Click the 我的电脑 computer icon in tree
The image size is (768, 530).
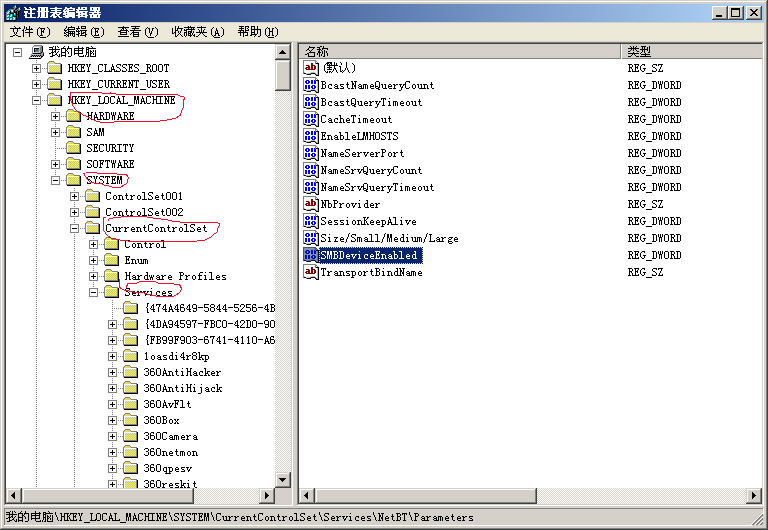point(37,51)
